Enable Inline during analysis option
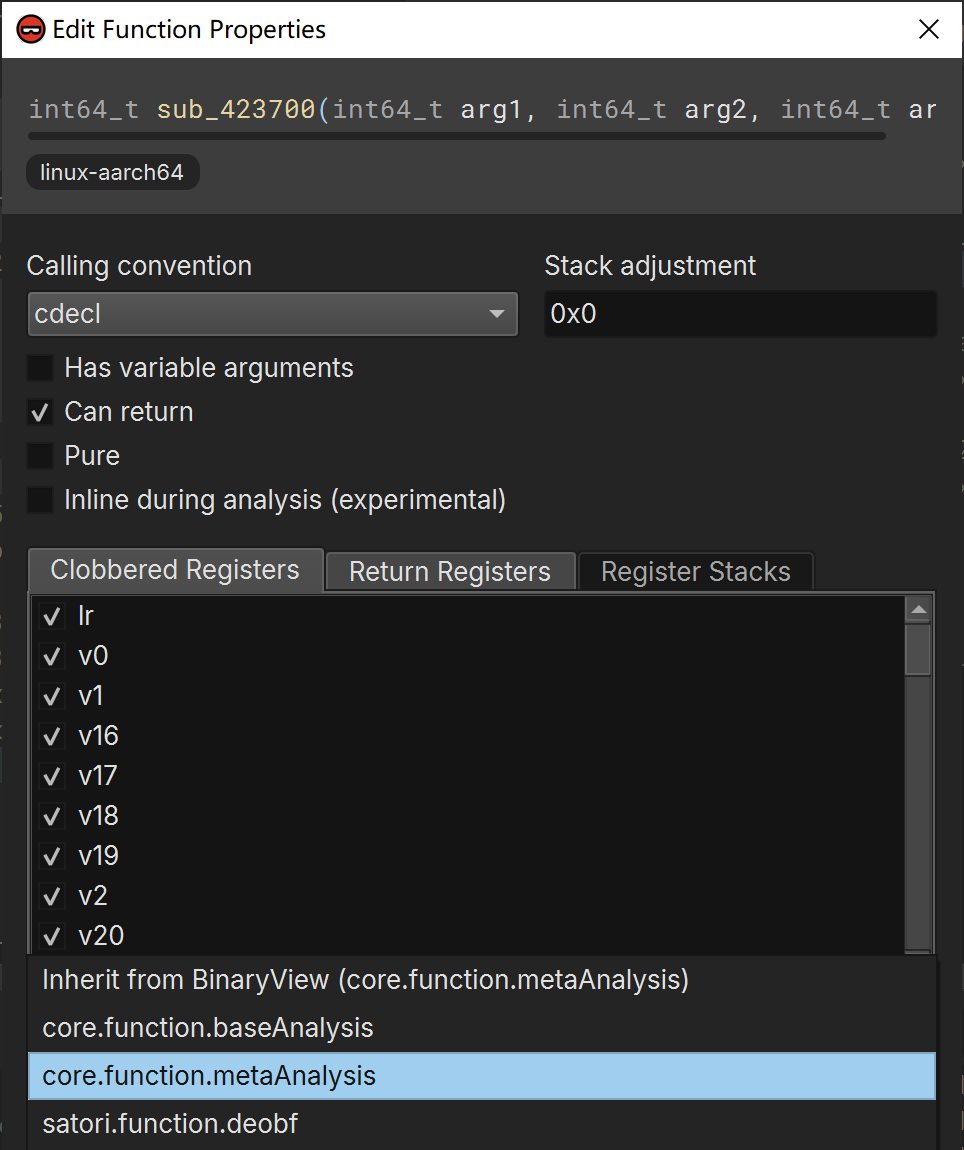Image resolution: width=964 pixels, height=1150 pixels. pos(40,500)
